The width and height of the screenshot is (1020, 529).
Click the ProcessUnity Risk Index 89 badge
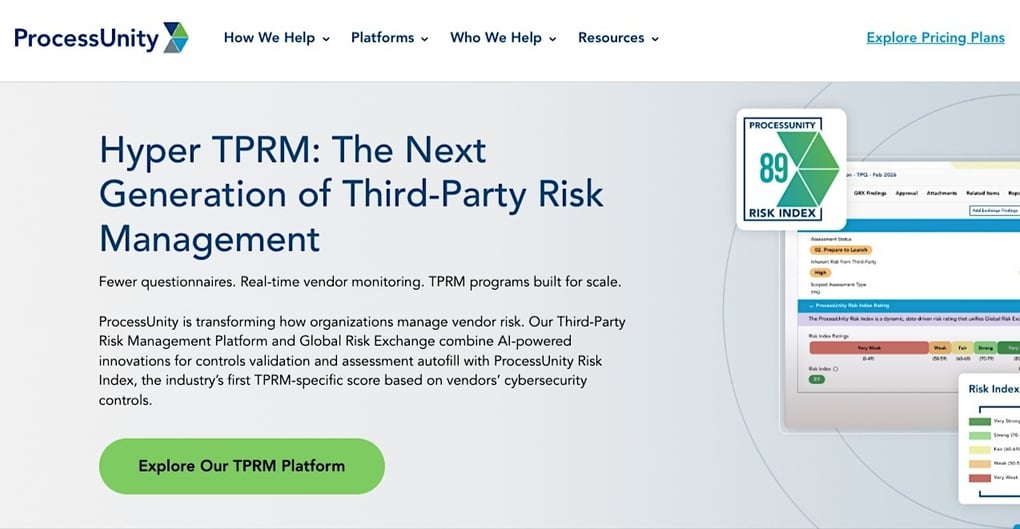[791, 169]
